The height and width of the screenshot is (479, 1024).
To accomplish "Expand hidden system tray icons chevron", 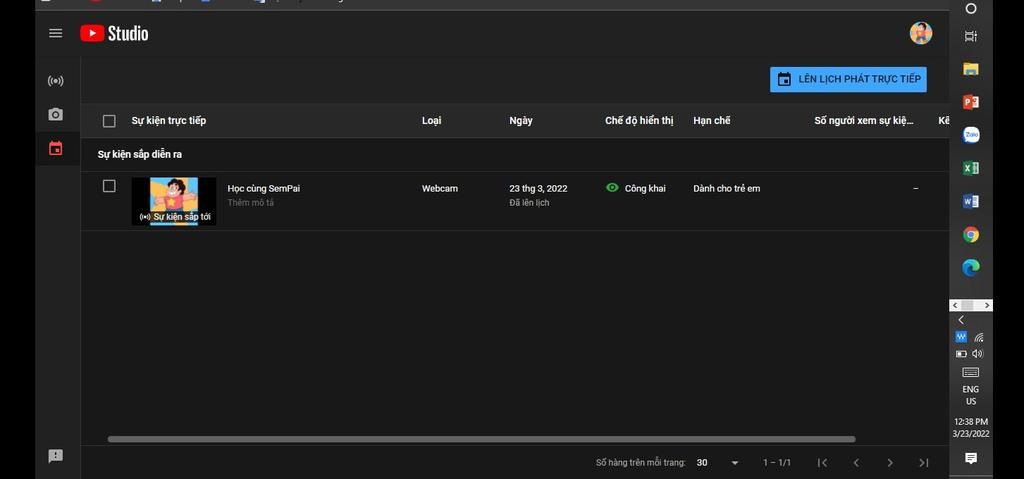I will click(961, 320).
